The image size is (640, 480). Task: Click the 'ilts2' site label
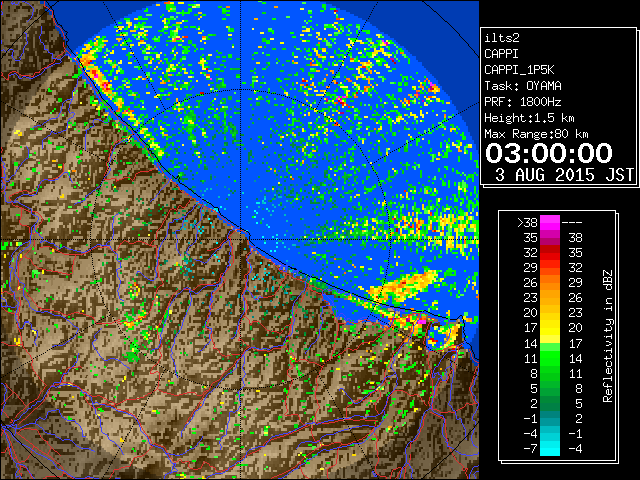click(x=502, y=38)
